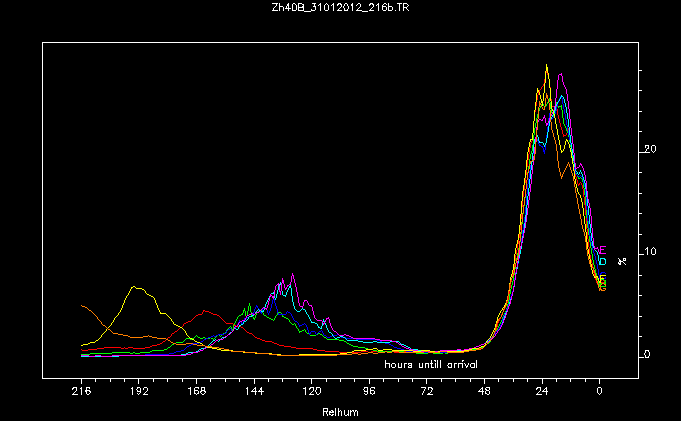Click the 120 tick label on x-axis

click(312, 393)
